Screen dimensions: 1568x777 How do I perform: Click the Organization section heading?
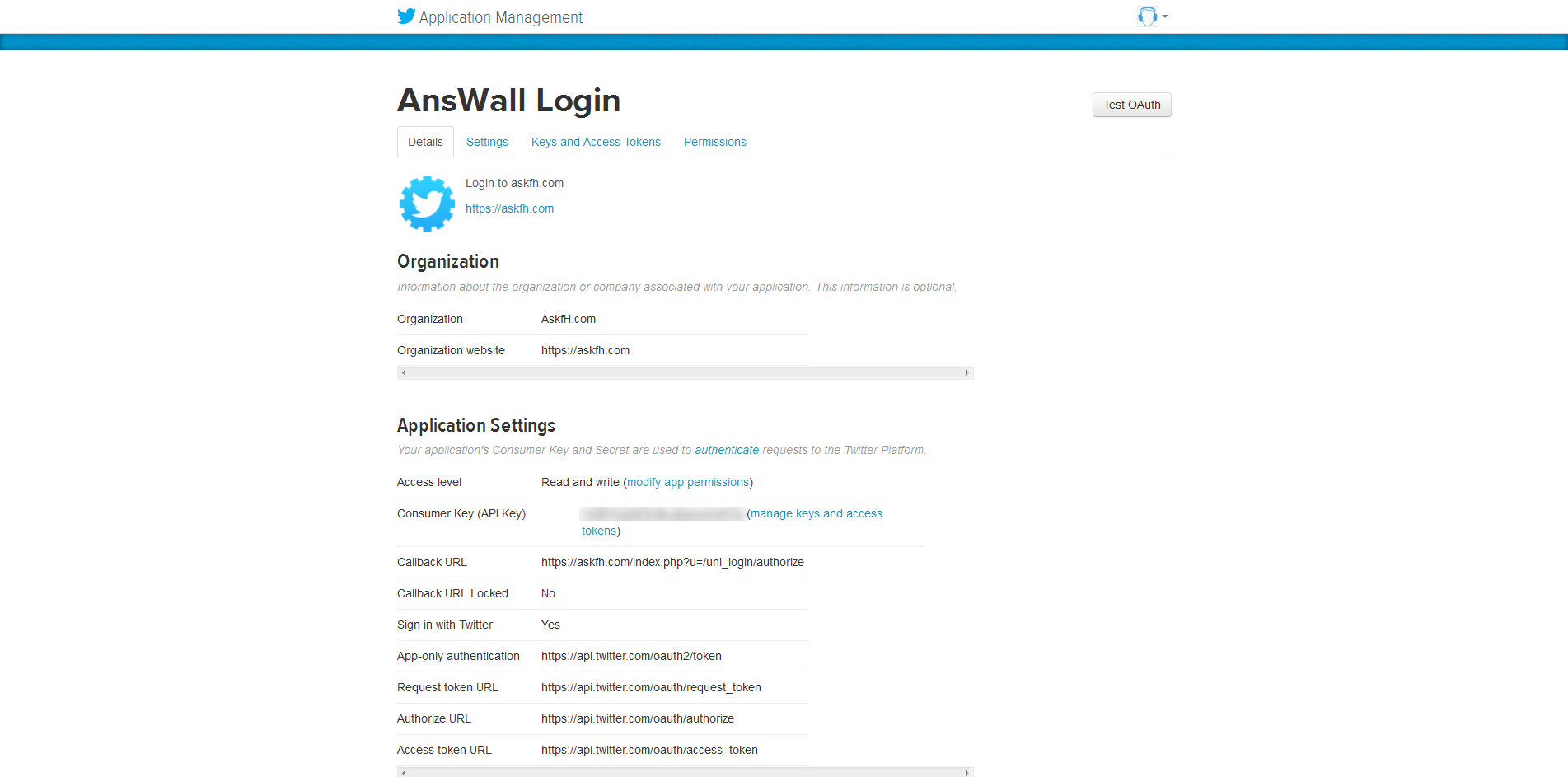click(448, 261)
